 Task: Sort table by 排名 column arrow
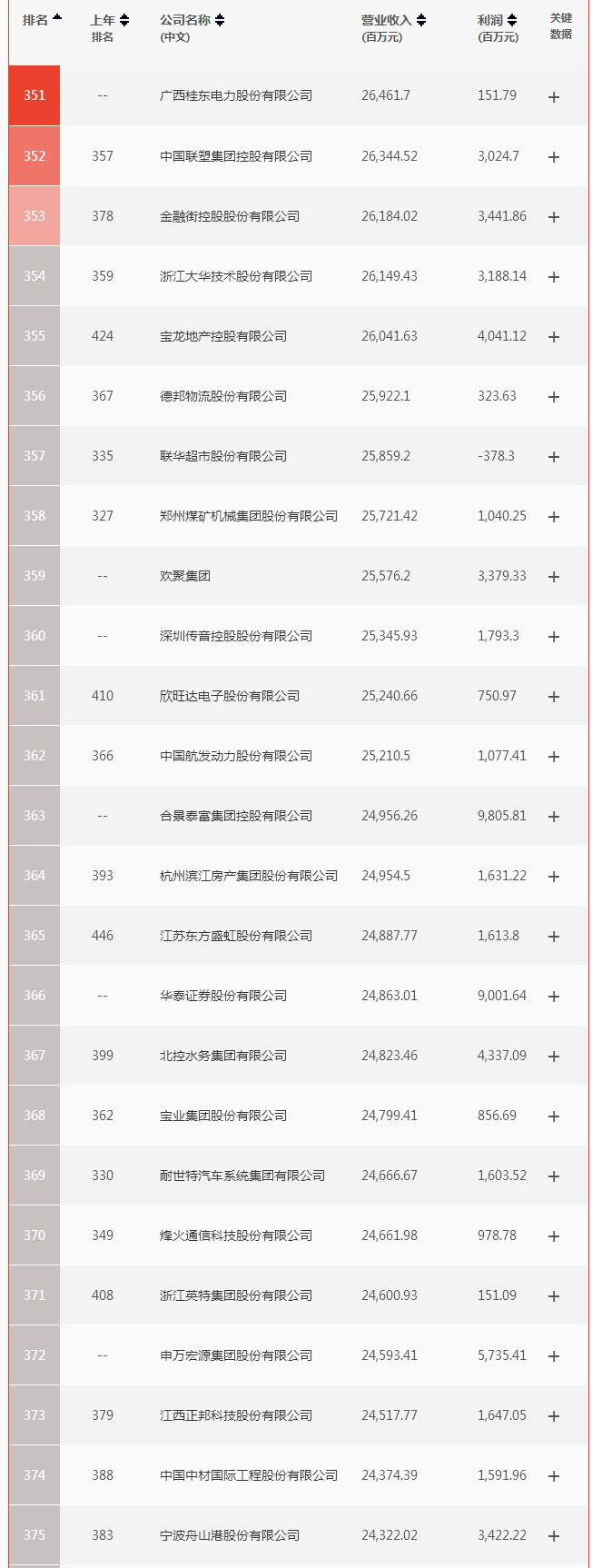point(57,18)
